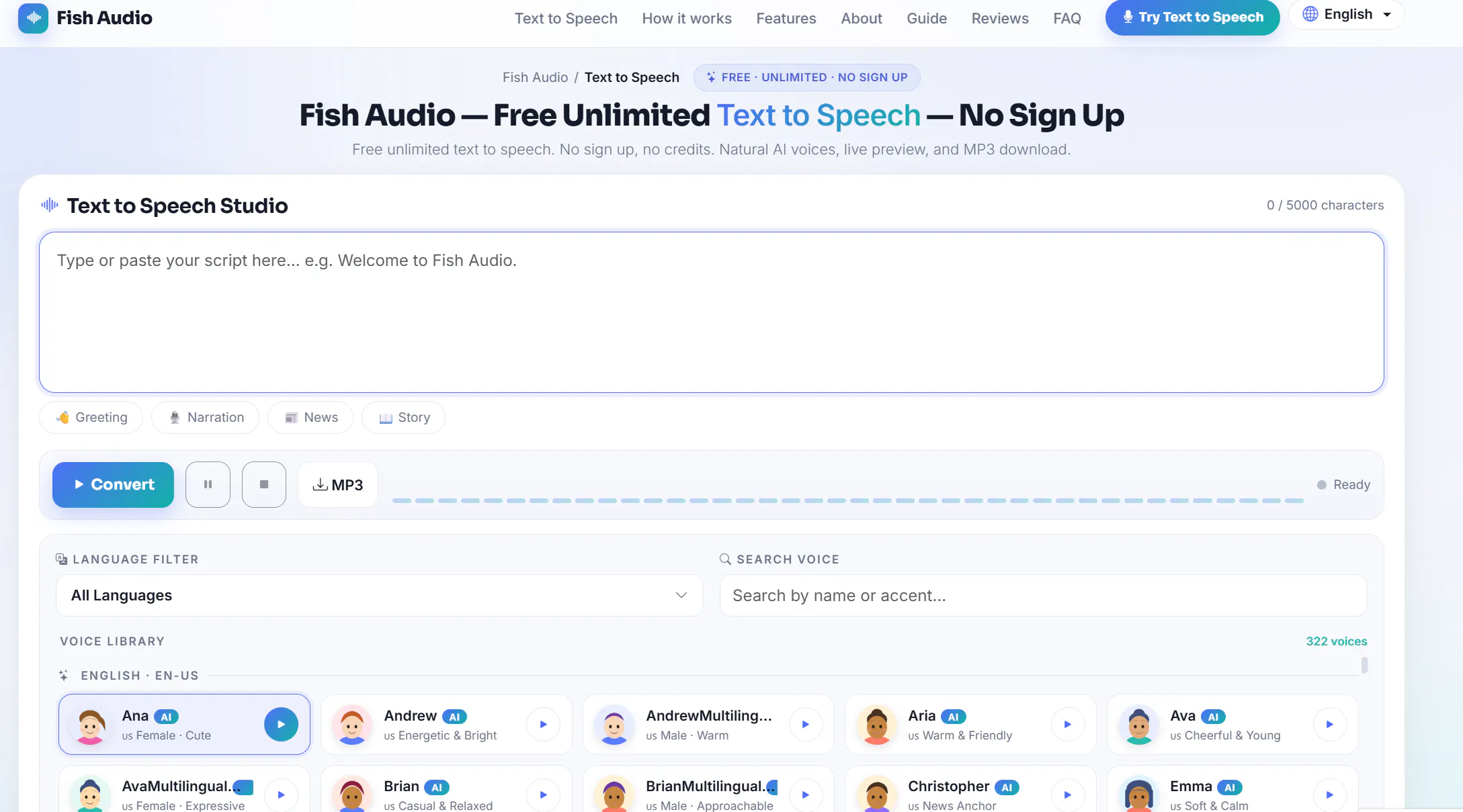Insert the News sample script
Viewport: 1463px width, 812px height.
[310, 417]
